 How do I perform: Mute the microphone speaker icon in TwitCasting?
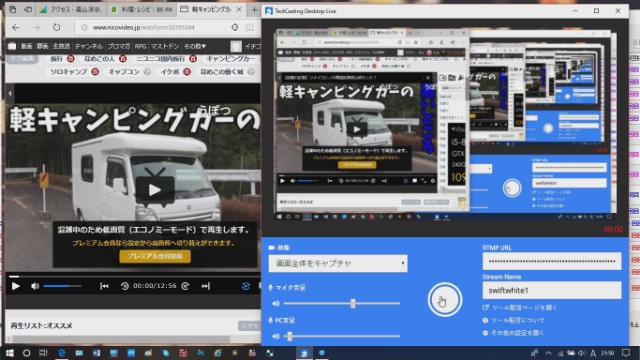(x=276, y=303)
